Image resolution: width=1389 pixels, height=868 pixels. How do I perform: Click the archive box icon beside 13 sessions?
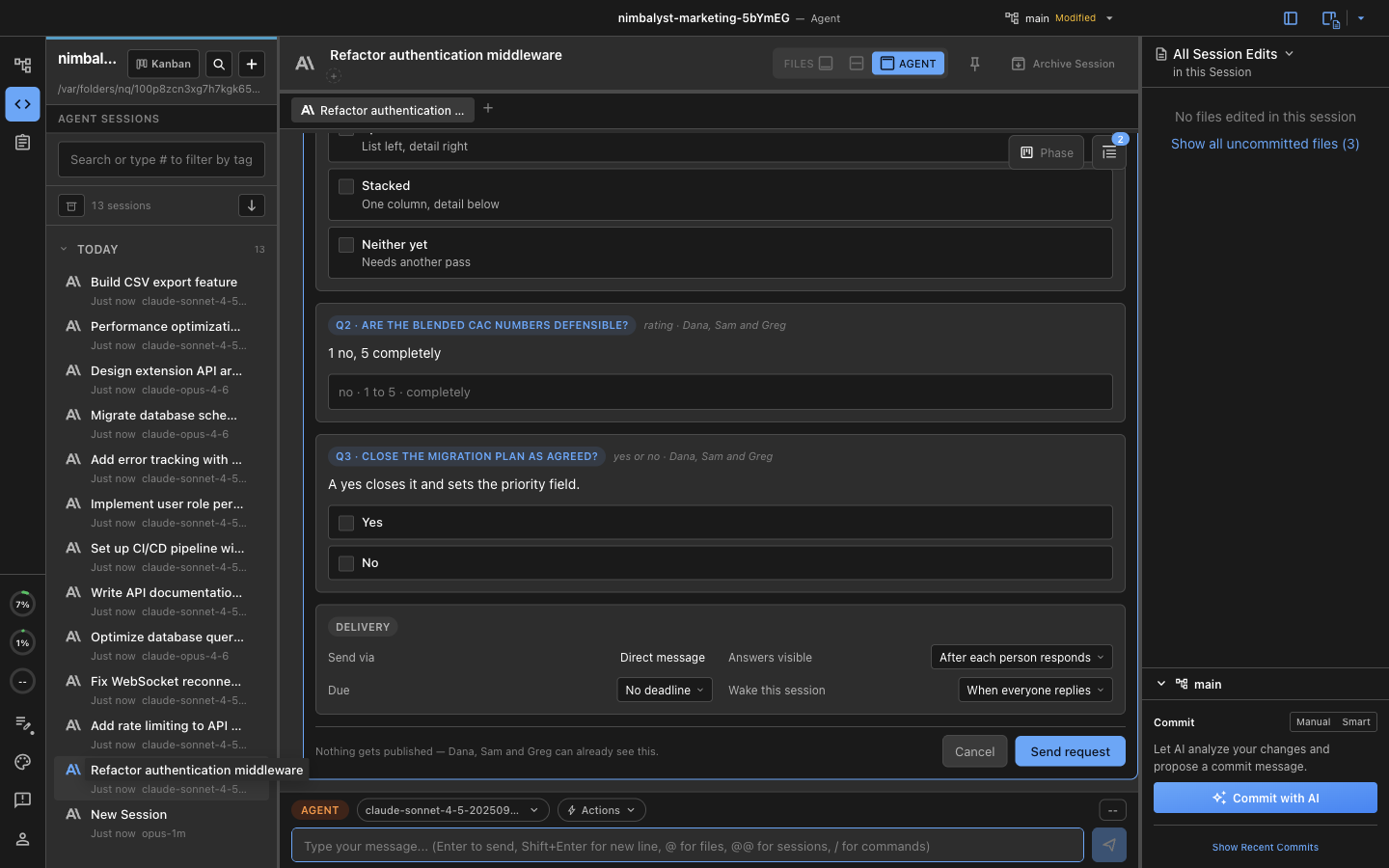point(71,205)
